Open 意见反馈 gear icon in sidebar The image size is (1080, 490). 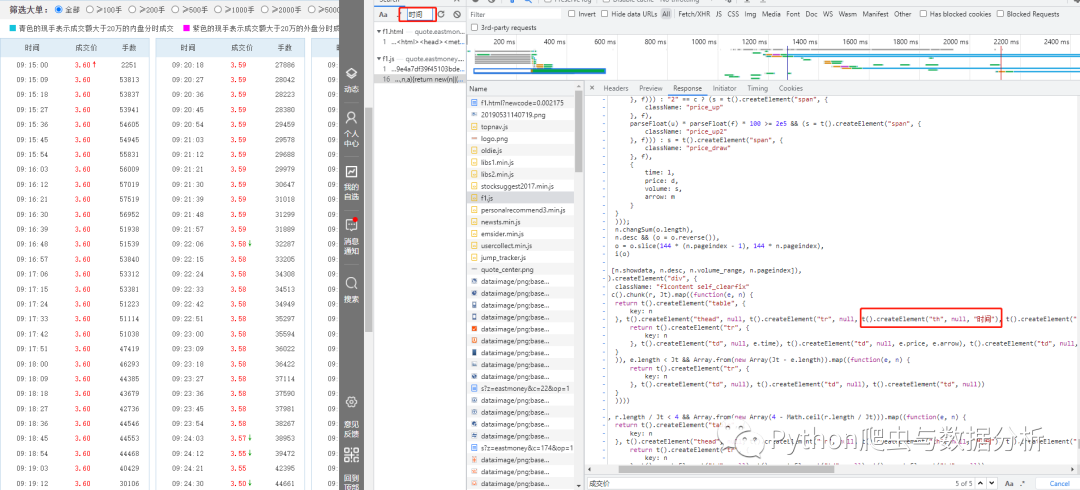(351, 401)
